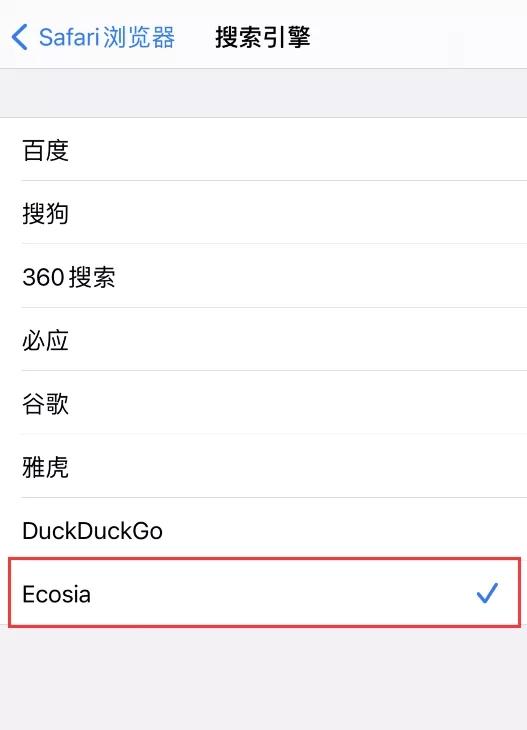Click the gray header gap above 百度

tap(264, 93)
